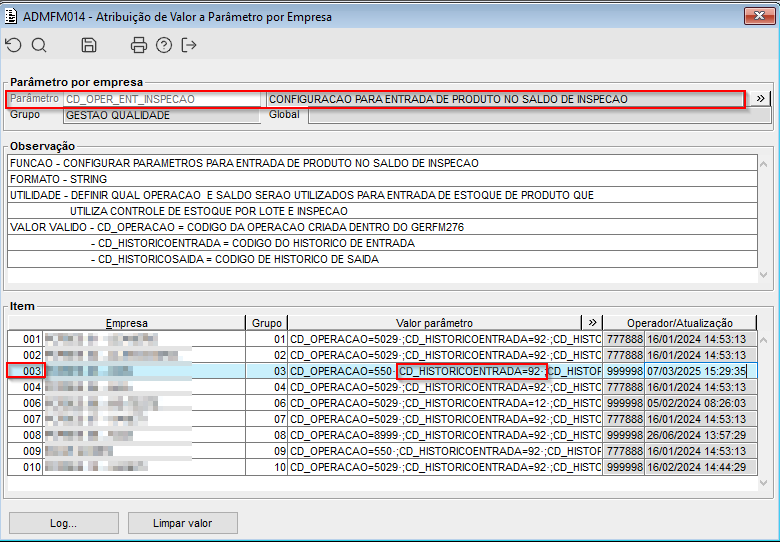This screenshot has height=542, width=780.
Task: Open help via the question mark icon
Action: point(164,45)
